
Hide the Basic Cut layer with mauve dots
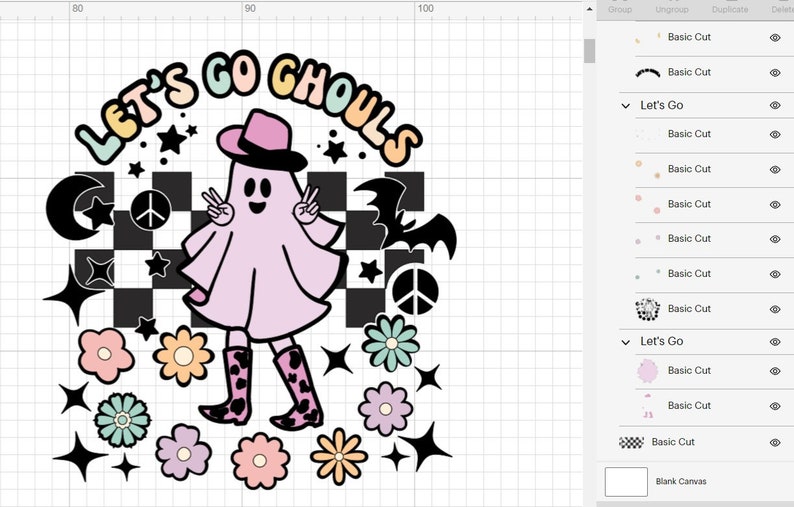pyautogui.click(x=775, y=239)
